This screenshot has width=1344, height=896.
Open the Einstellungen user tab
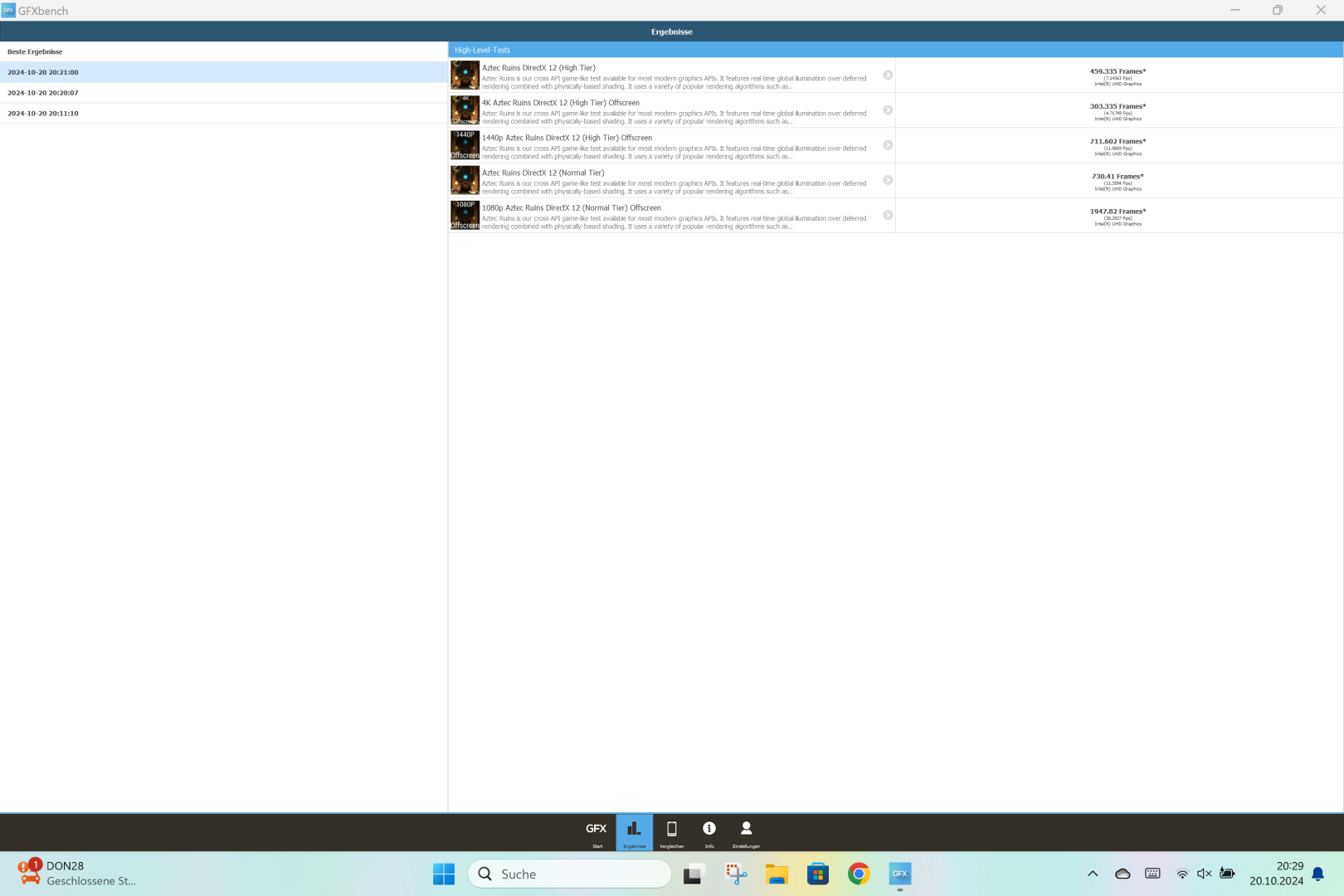pos(746,833)
